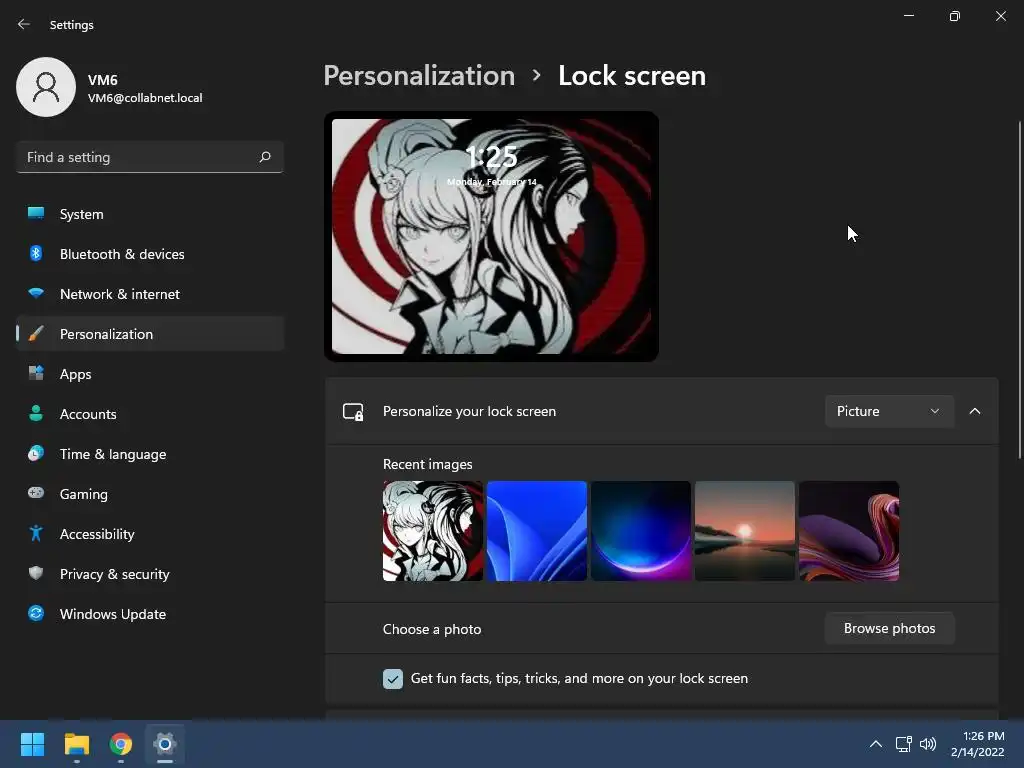The image size is (1024, 768).
Task: Click the Lock screen page title
Action: coord(632,76)
